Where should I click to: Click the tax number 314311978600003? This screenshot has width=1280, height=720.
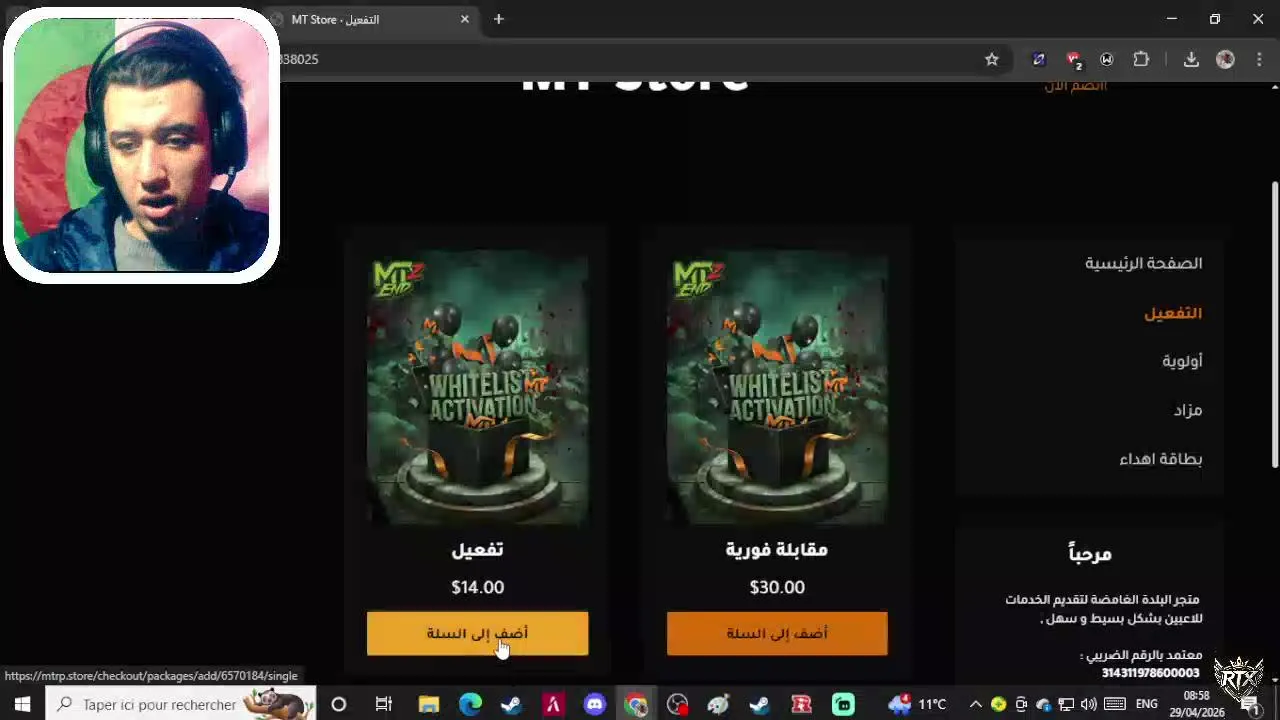coord(1150,673)
